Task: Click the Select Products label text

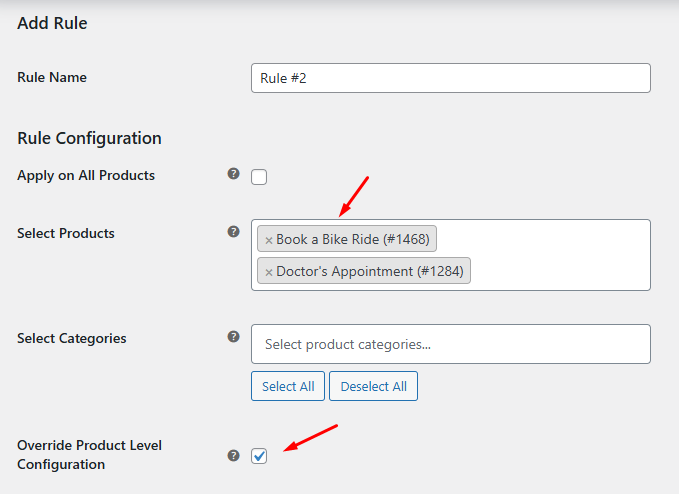Action: tap(66, 233)
